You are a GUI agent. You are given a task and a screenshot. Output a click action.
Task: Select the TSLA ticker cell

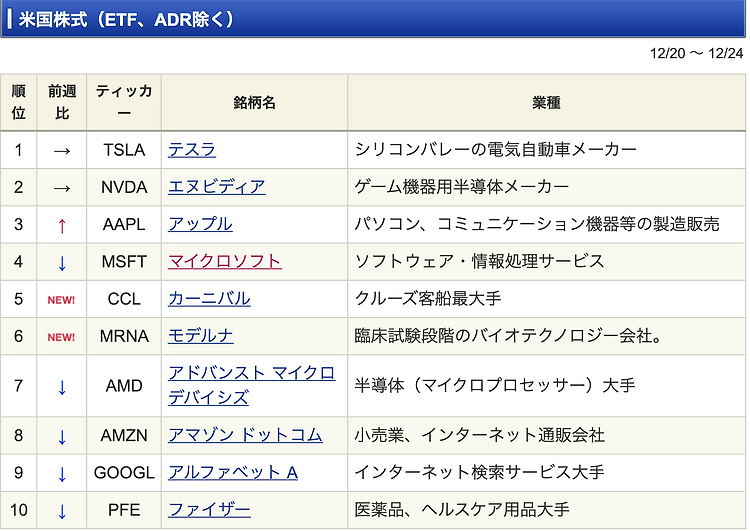point(124,150)
